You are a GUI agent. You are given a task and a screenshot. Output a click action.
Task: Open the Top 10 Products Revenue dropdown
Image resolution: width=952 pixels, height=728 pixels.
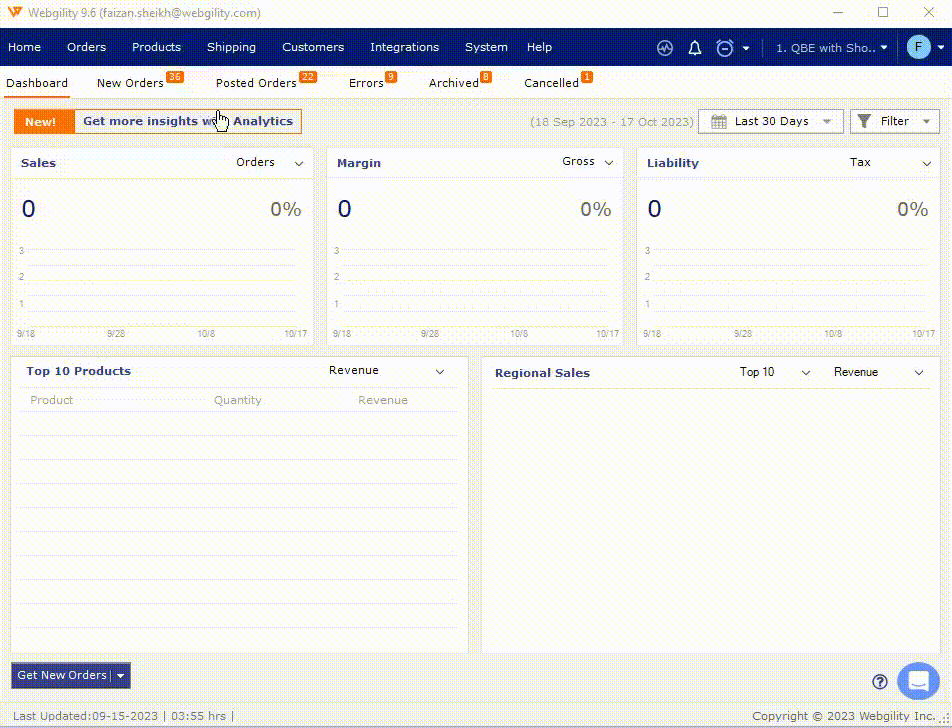click(x=386, y=371)
